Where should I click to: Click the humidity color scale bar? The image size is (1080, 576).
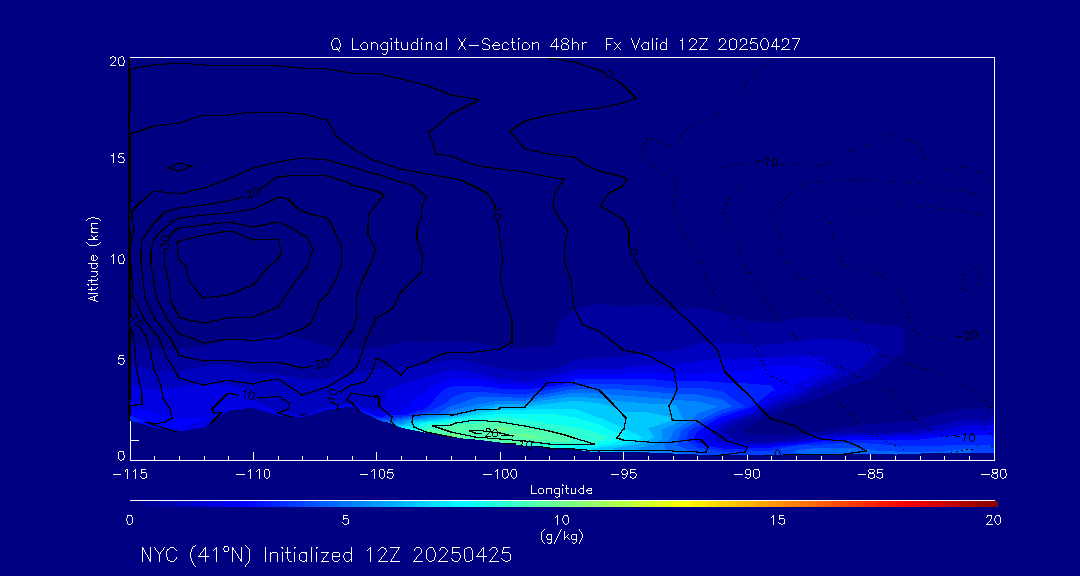coord(563,504)
